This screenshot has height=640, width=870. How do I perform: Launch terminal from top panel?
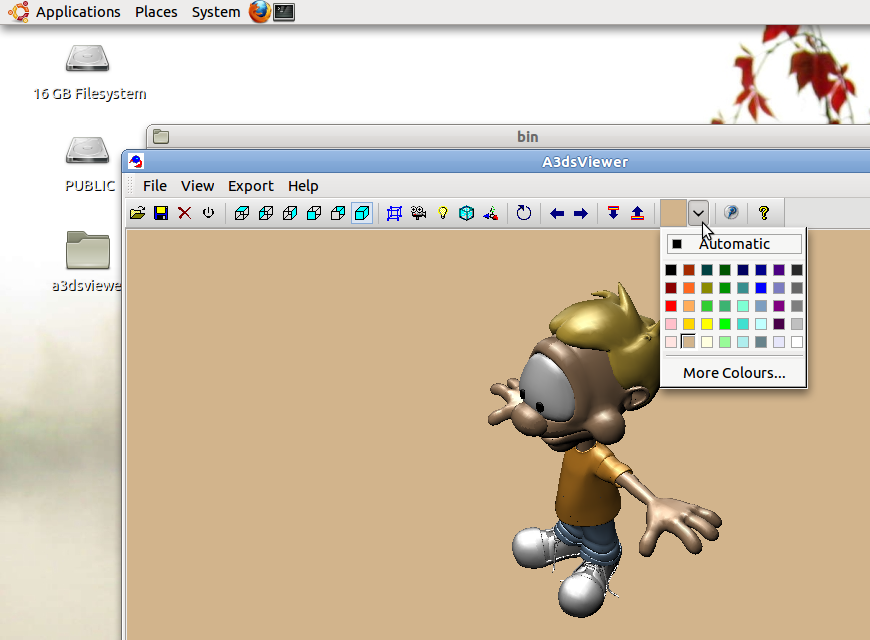pyautogui.click(x=284, y=12)
